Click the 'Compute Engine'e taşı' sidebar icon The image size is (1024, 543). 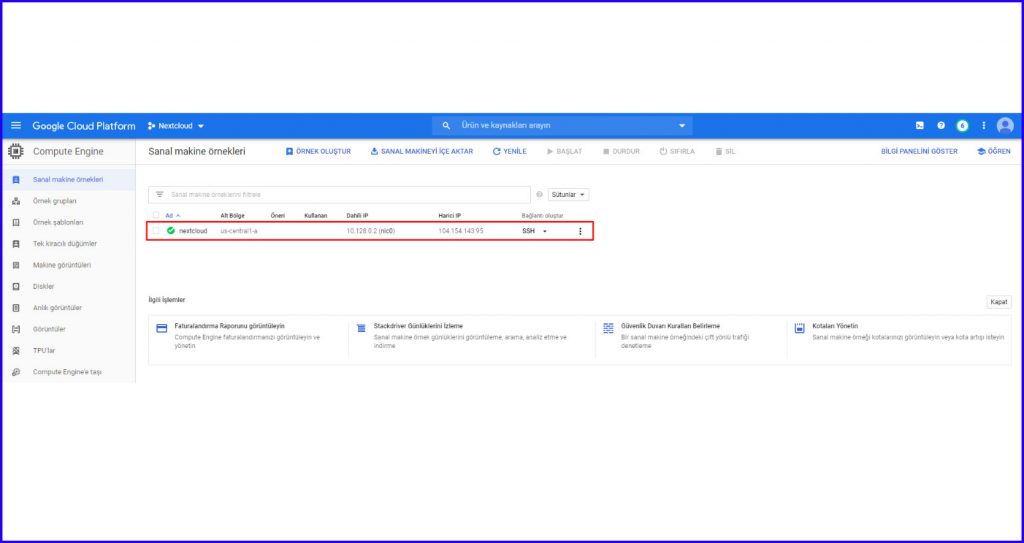tap(16, 372)
